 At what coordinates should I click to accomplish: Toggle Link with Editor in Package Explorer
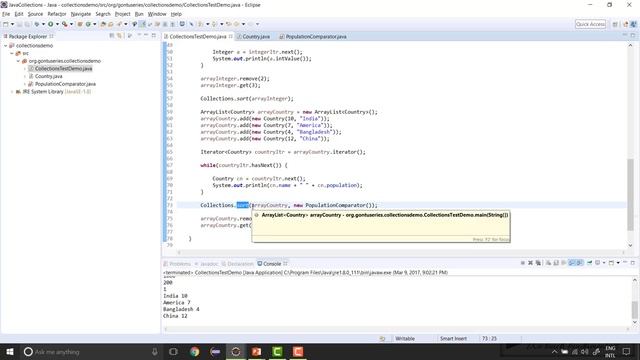120,36
